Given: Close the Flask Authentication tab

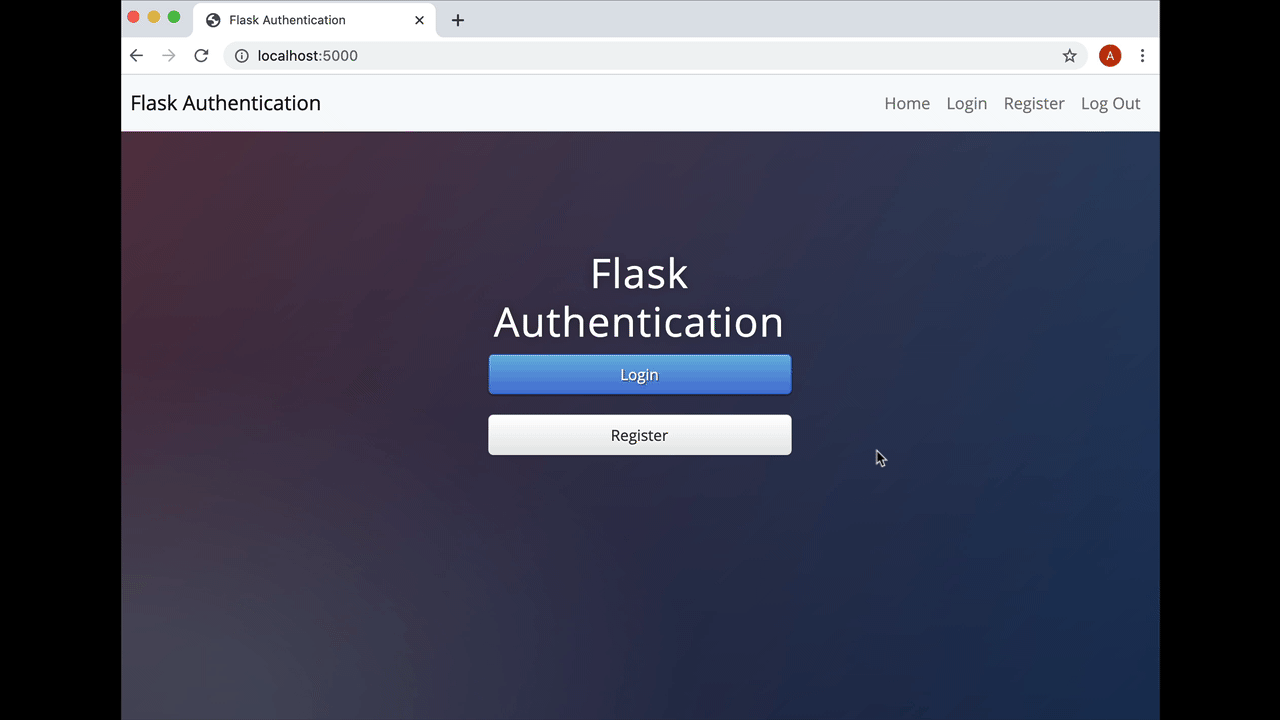Looking at the screenshot, I should point(419,20).
